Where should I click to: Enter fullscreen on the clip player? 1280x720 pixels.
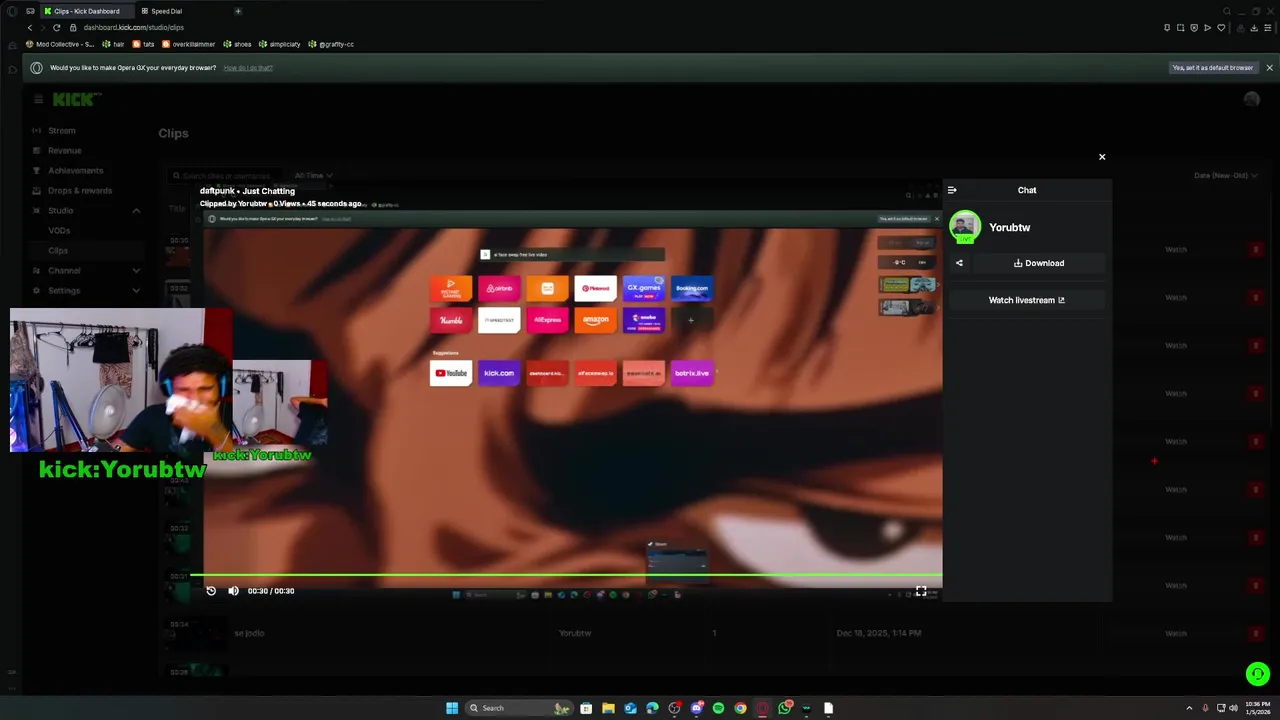pos(921,591)
